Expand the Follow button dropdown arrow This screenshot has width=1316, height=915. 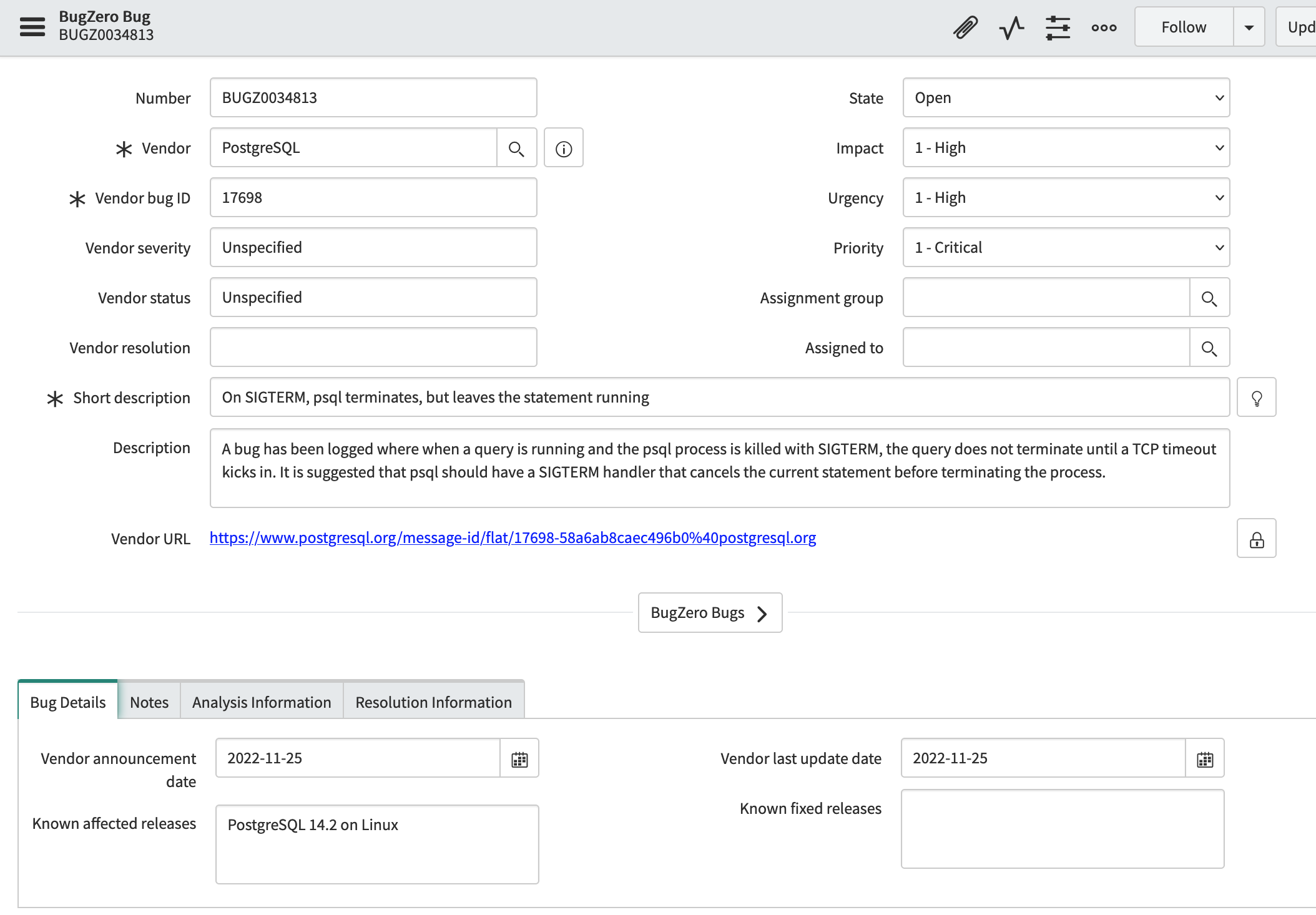point(1249,27)
